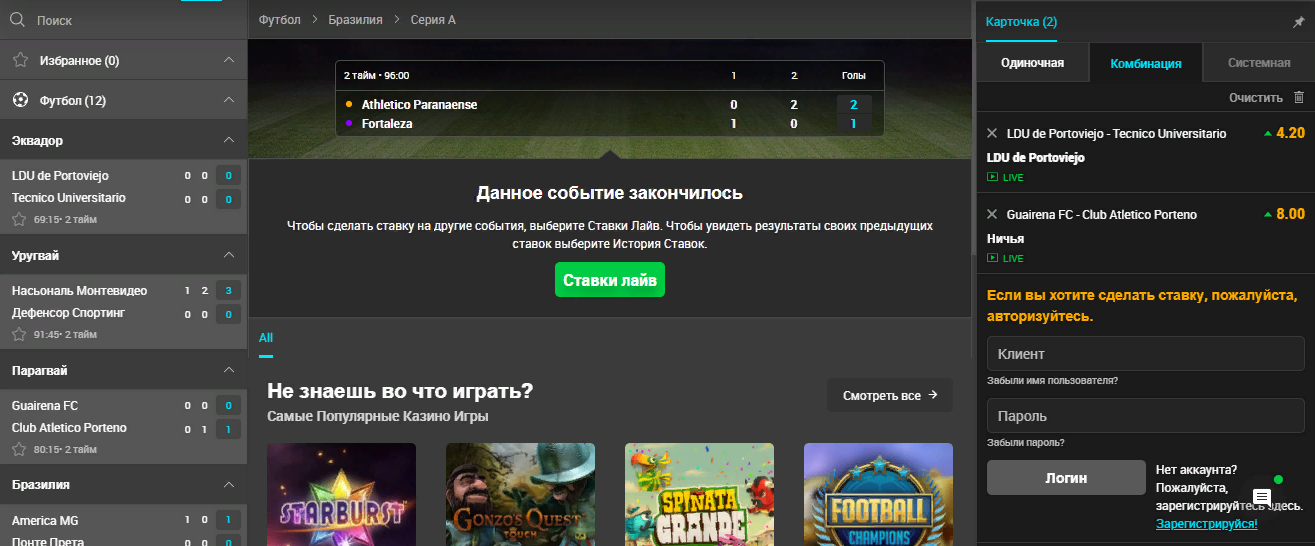Pin the bet slip with pushpin icon
The image size is (1315, 546).
[x=1299, y=22]
